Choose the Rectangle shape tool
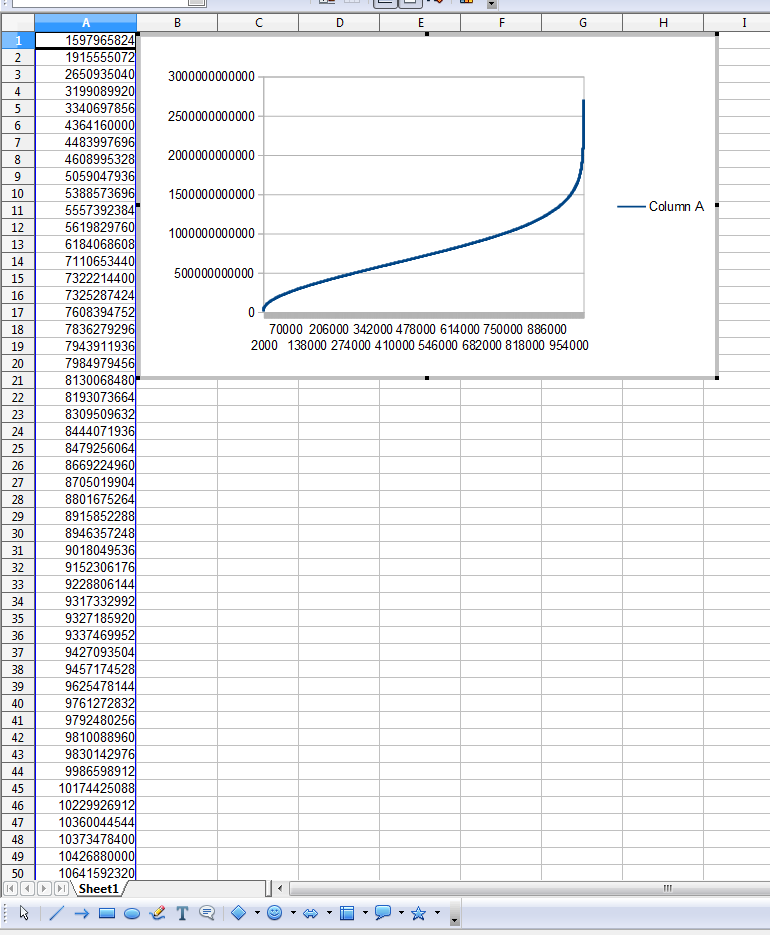 click(x=107, y=912)
